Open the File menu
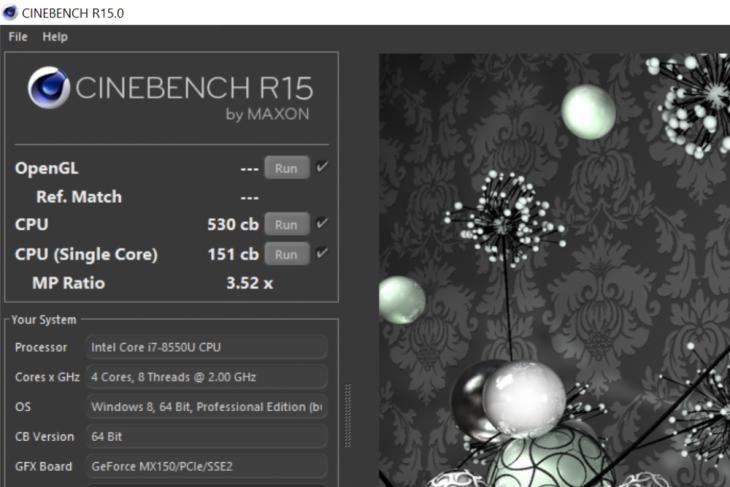 click(x=18, y=37)
